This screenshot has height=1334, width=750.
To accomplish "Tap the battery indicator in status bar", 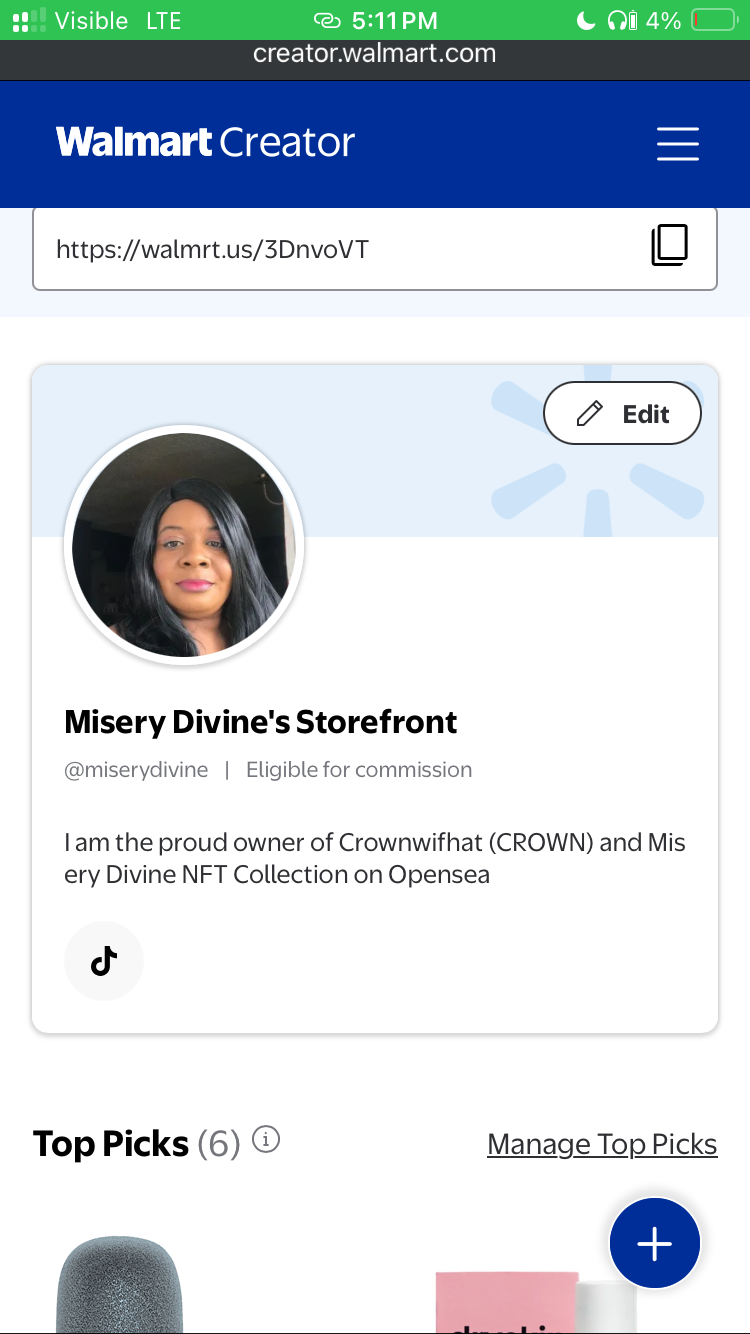I will coord(712,20).
